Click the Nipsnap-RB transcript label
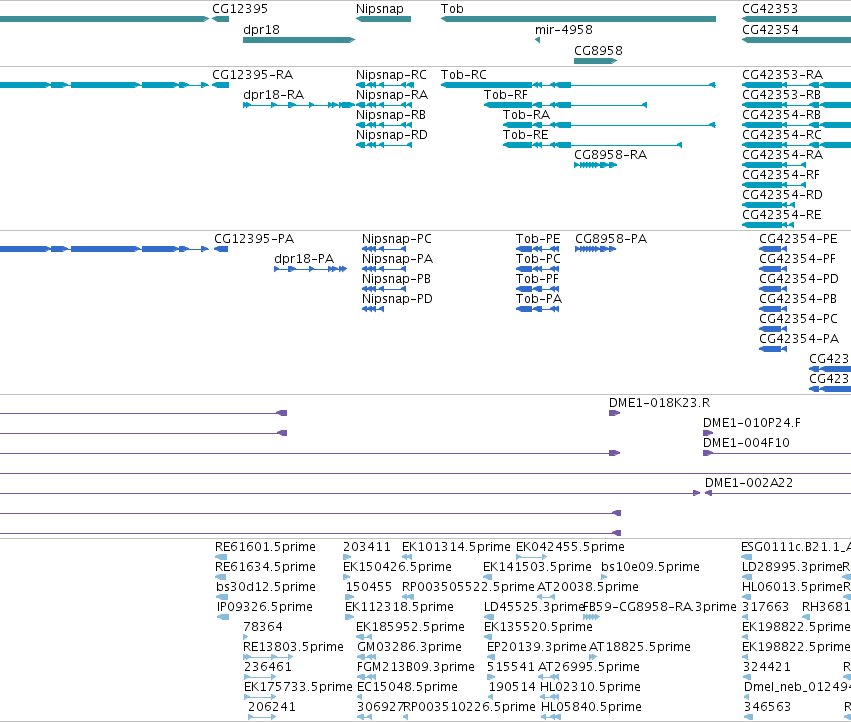 [x=390, y=115]
